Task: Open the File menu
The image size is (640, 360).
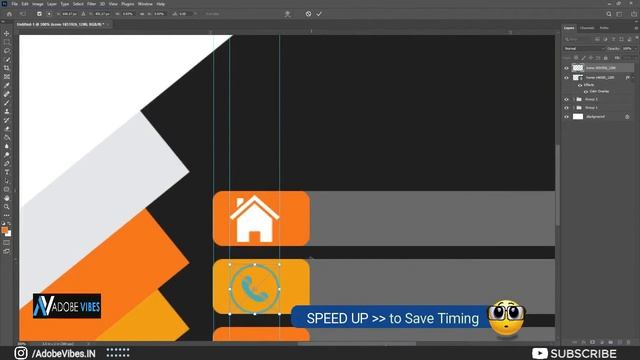Action: [x=14, y=4]
